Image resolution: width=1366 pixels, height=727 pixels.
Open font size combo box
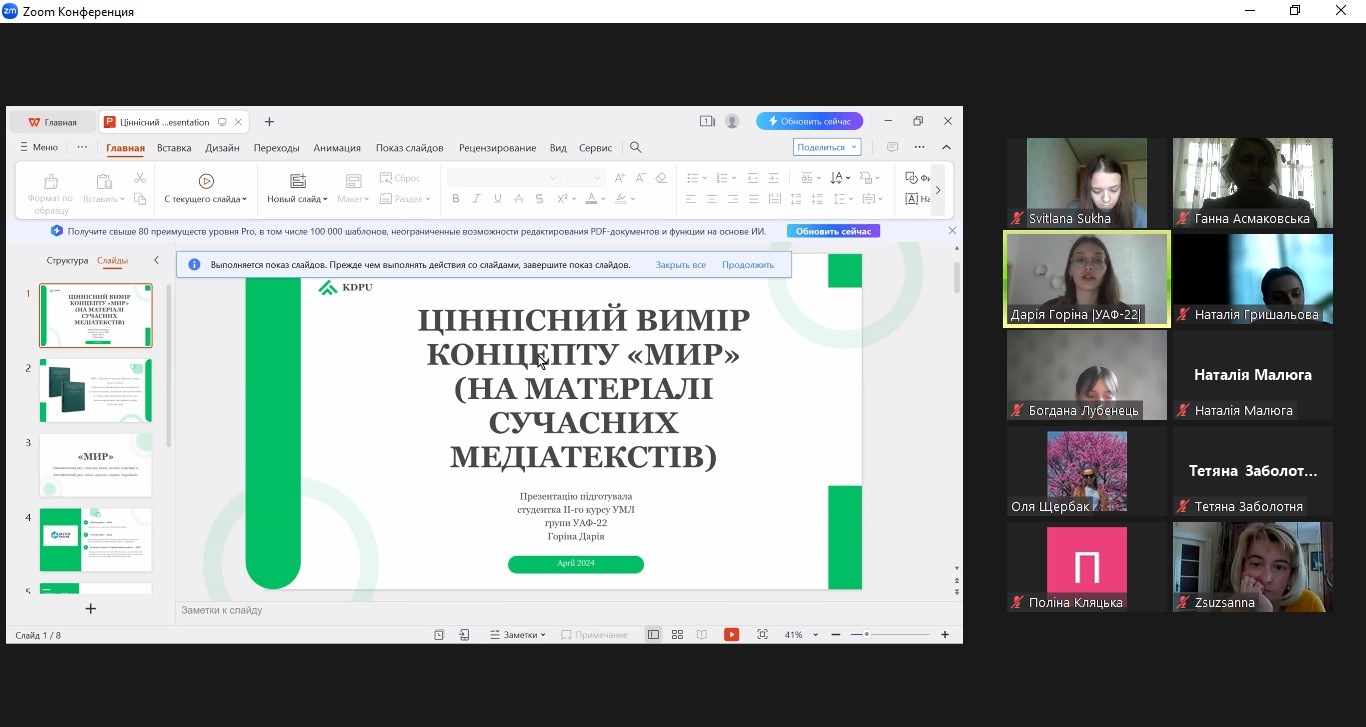pyautogui.click(x=583, y=178)
